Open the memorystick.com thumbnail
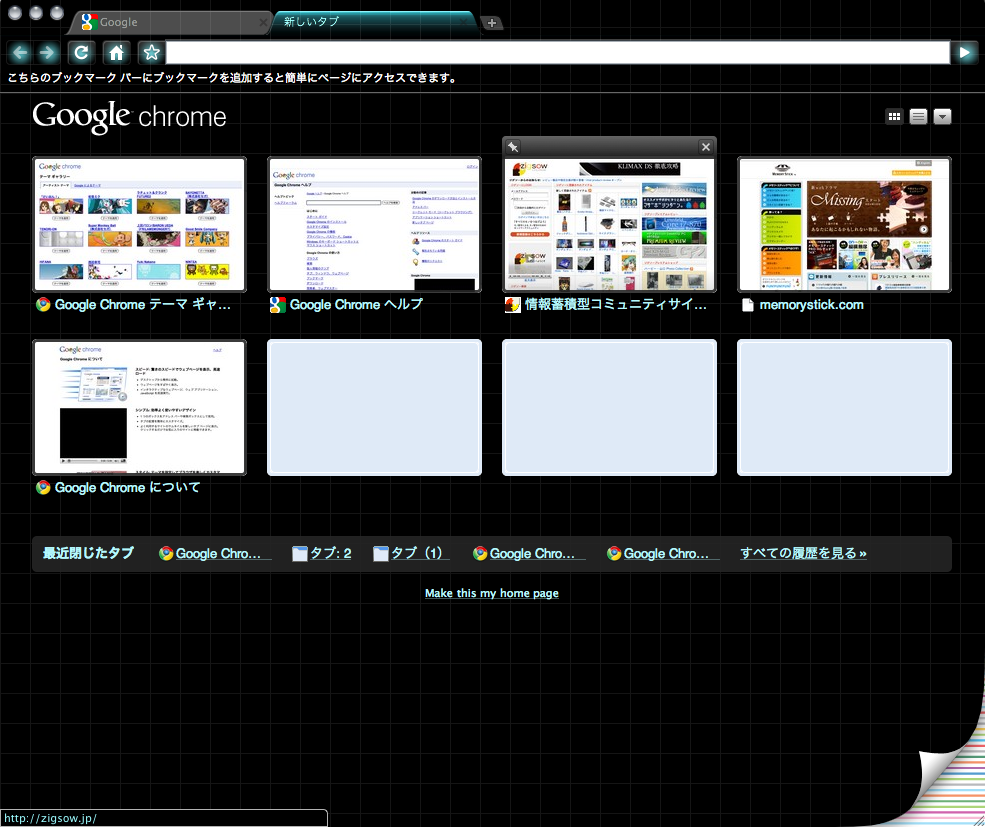This screenshot has height=827, width=985. pos(844,224)
